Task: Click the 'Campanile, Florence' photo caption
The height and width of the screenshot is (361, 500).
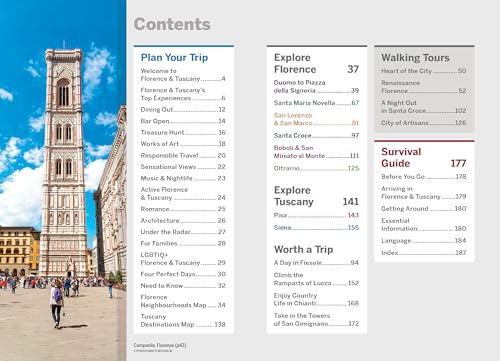Action: click(x=160, y=345)
